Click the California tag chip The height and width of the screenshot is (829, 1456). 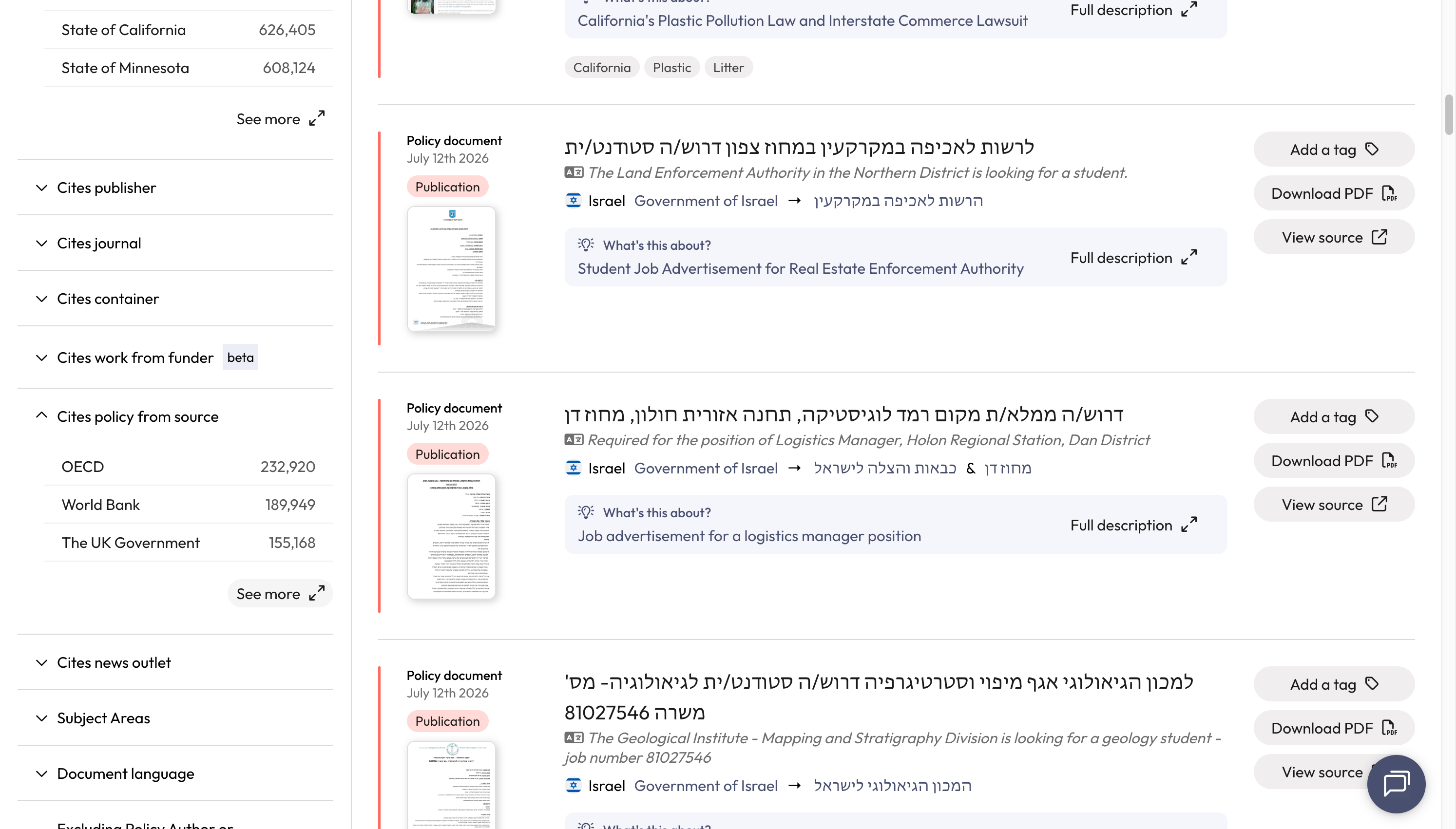coord(602,67)
